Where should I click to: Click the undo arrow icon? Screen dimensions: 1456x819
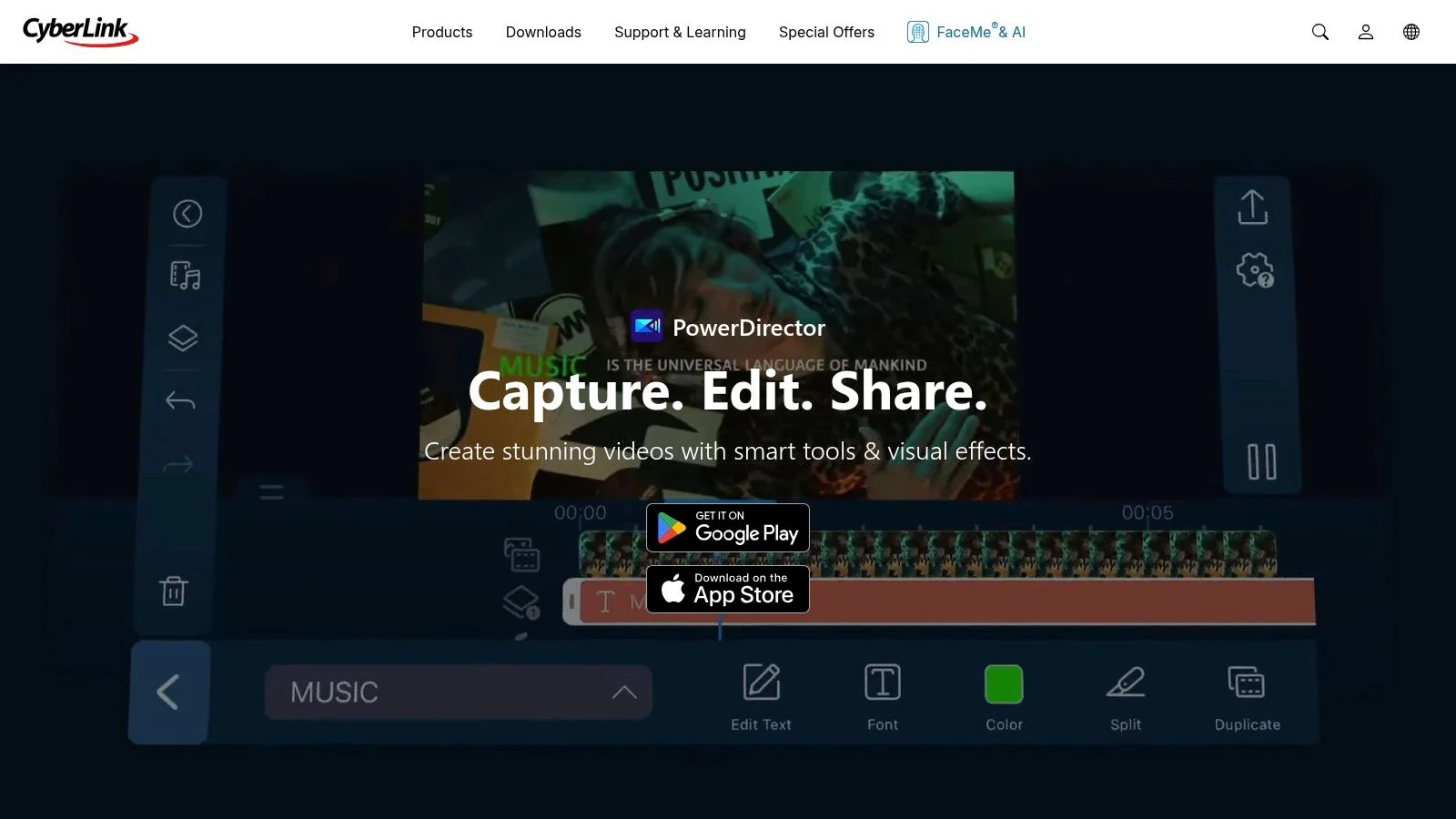(x=180, y=400)
